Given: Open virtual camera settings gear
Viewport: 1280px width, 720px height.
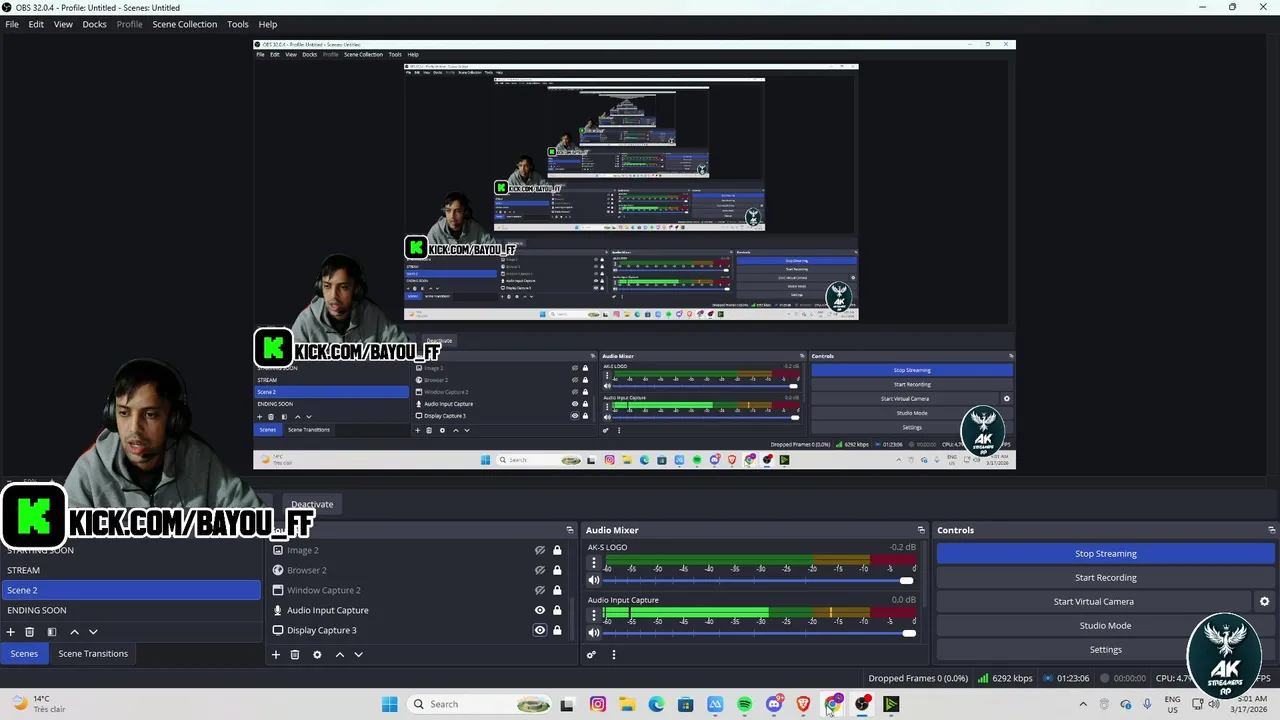Looking at the screenshot, I should tap(1264, 602).
